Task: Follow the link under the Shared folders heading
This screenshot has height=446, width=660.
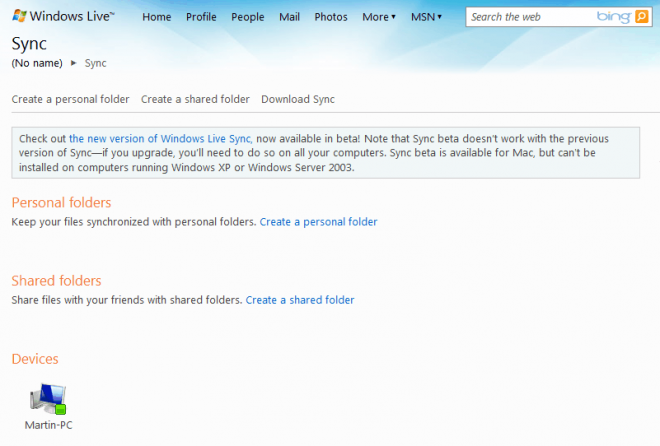Action: tap(300, 299)
